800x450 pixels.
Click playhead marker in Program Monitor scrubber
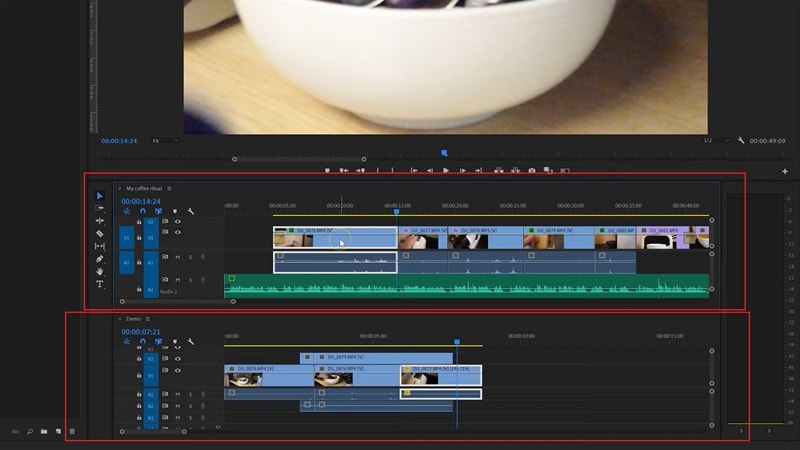click(x=444, y=153)
